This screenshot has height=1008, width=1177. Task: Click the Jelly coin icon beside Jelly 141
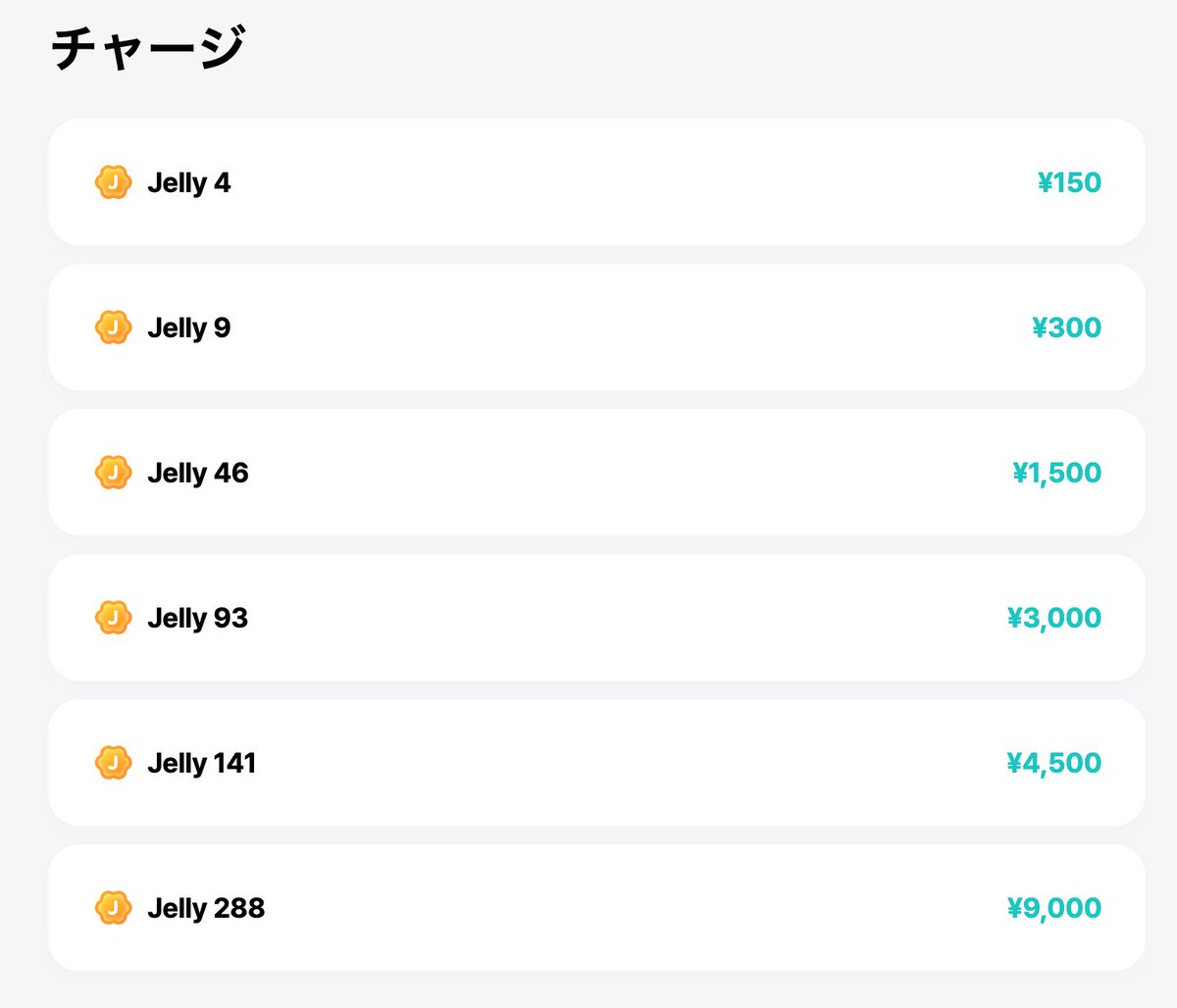coord(113,763)
